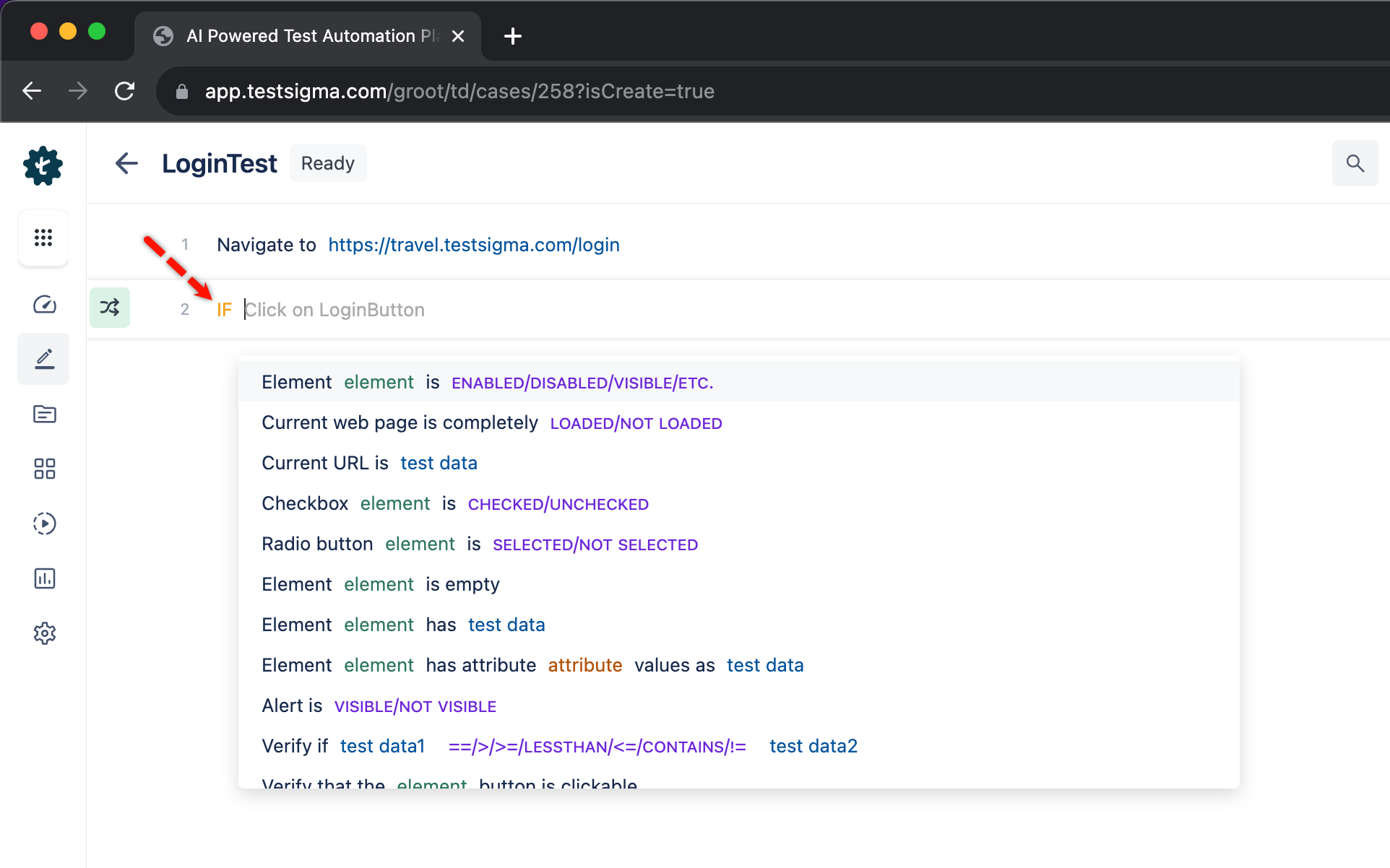Choose 'Checkbox element is CHECKED/UNCHECKED' suggestion
The width and height of the screenshot is (1390, 868).
(x=738, y=503)
